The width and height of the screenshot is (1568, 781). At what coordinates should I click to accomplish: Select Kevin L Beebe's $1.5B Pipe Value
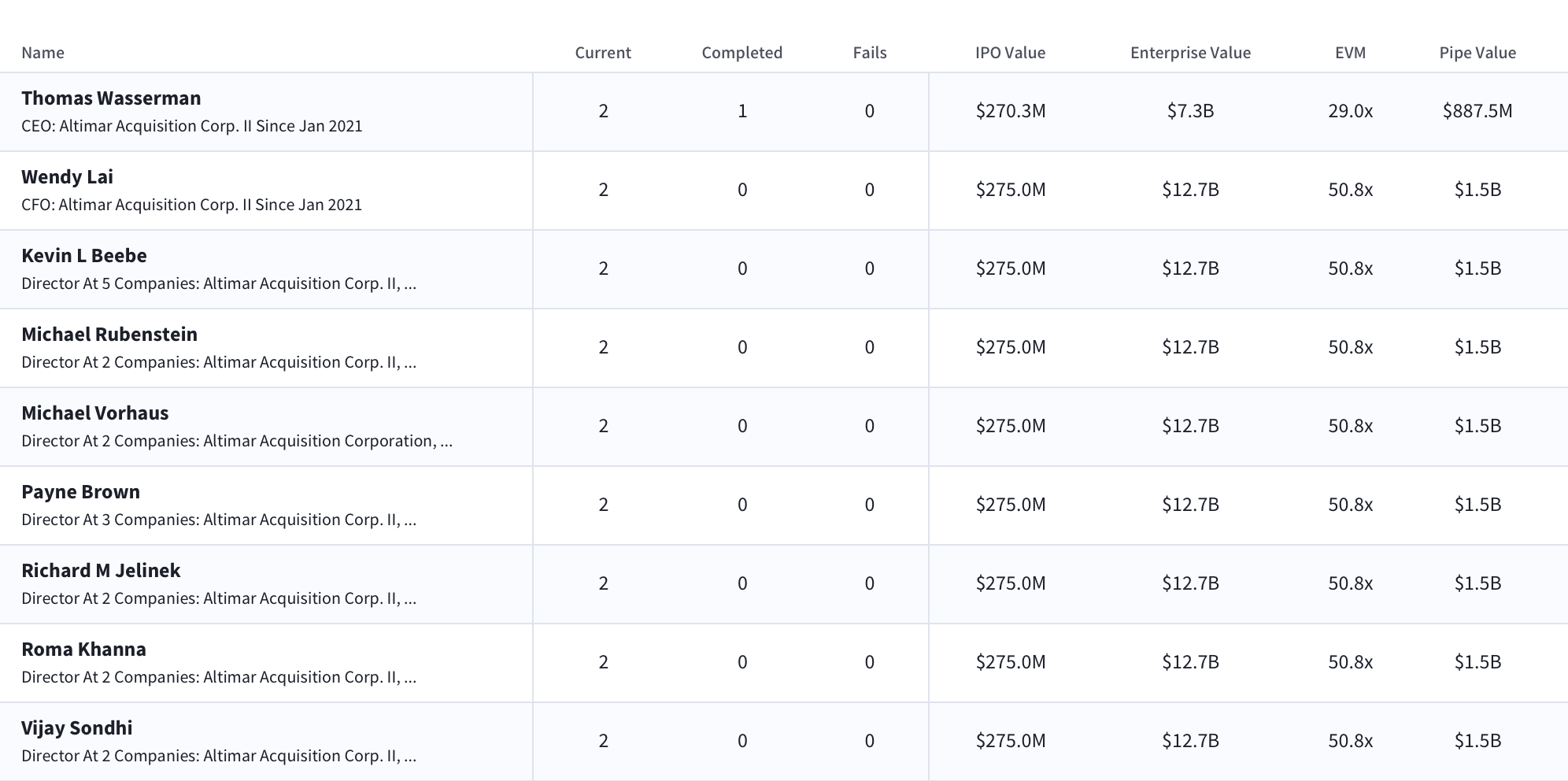(1478, 268)
